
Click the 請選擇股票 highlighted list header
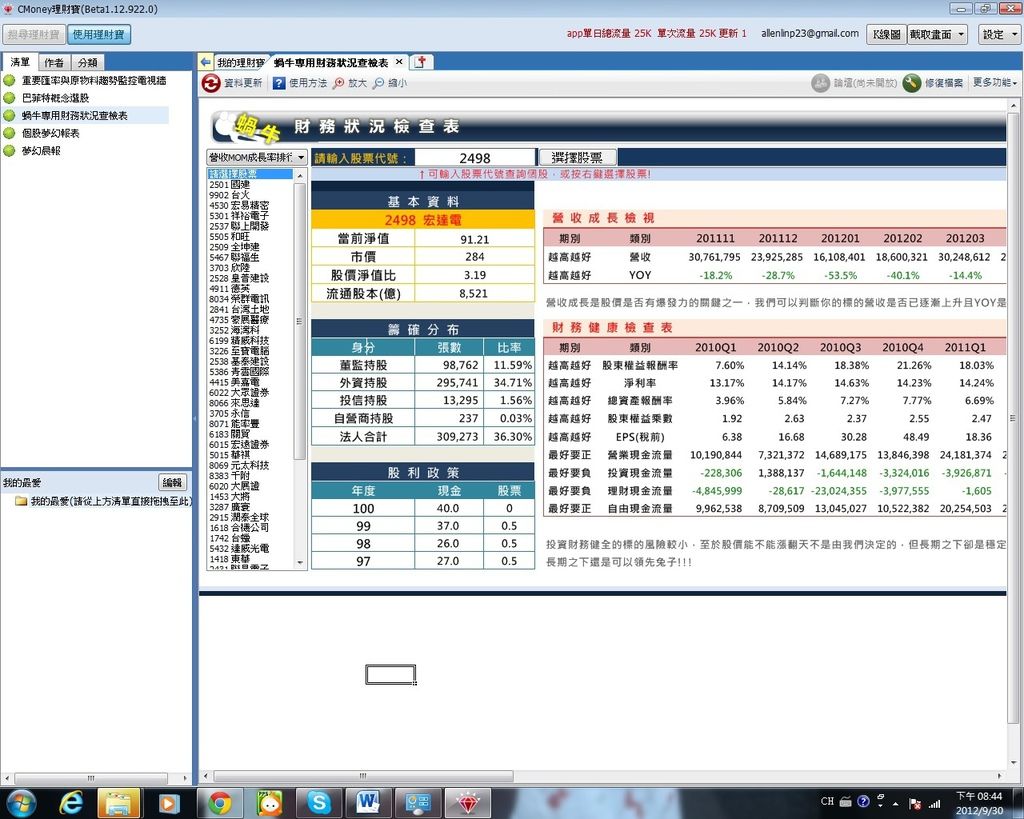click(250, 174)
